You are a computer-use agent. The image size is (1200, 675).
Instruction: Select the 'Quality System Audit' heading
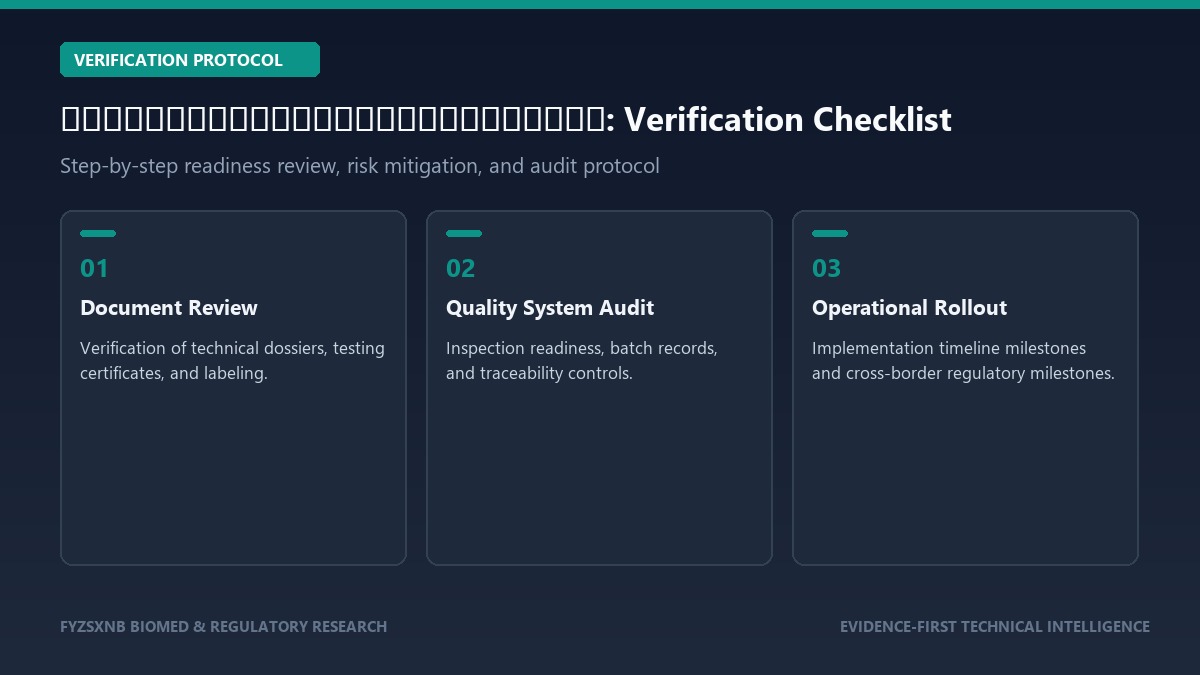pyautogui.click(x=550, y=308)
